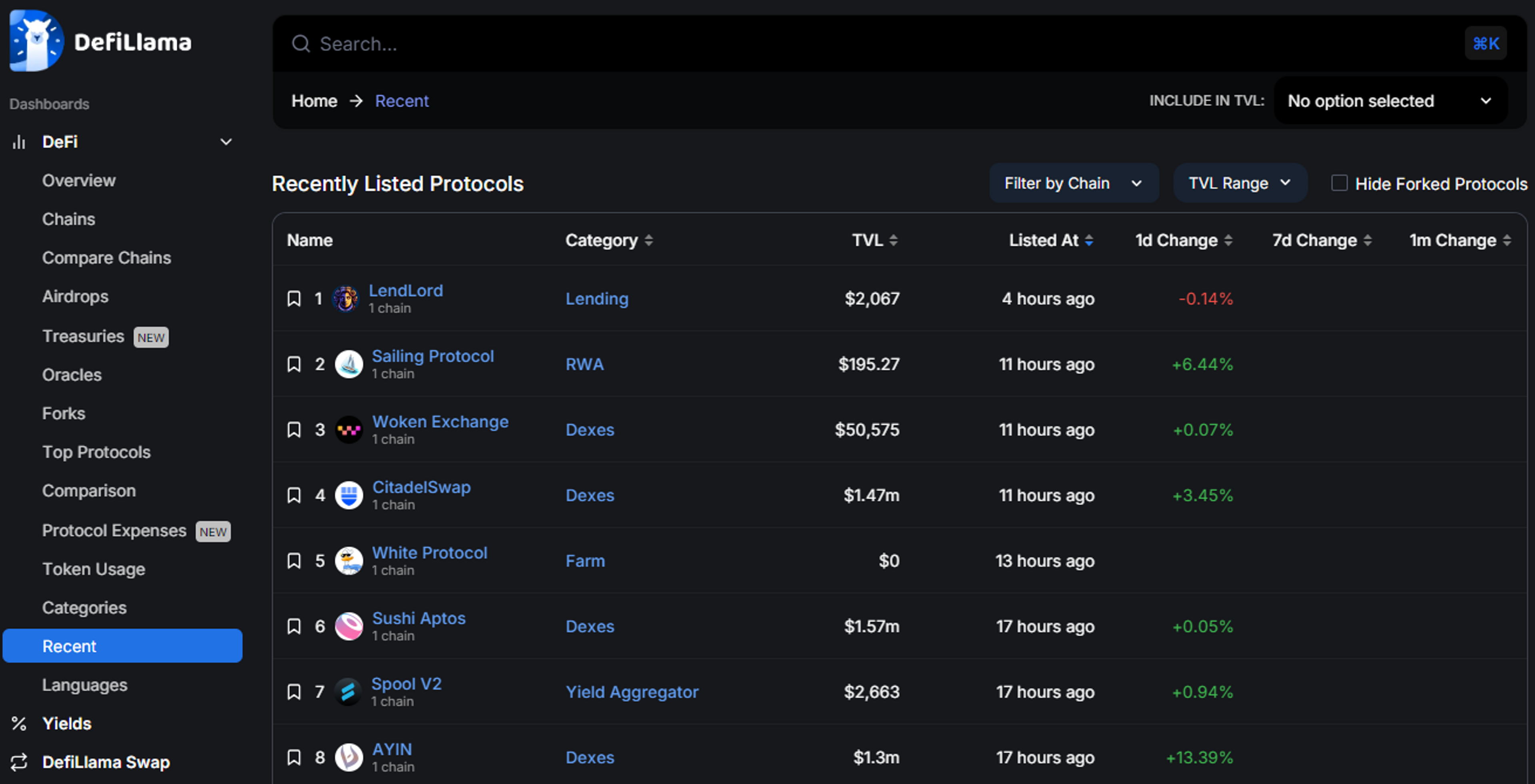Open the Chains sidebar page
The height and width of the screenshot is (784, 1535).
pos(68,219)
